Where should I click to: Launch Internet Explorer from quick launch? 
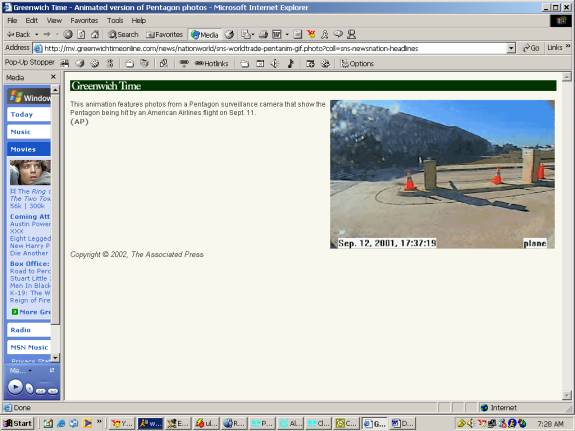[61, 423]
